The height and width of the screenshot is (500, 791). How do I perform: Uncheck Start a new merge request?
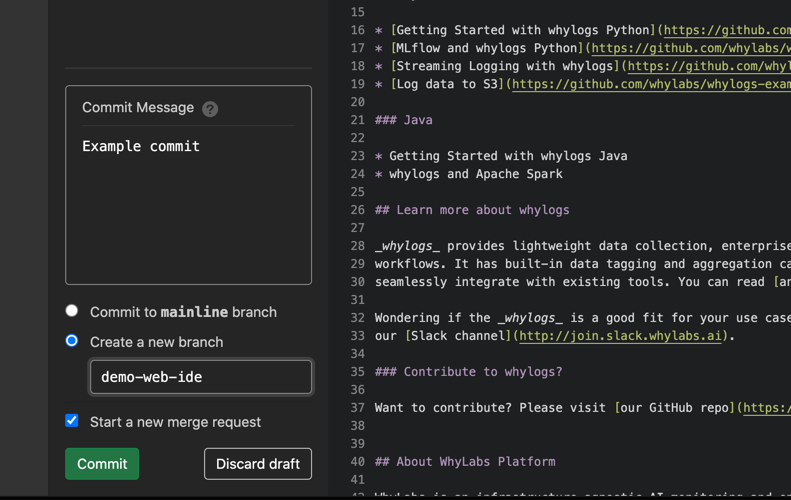[x=72, y=421]
